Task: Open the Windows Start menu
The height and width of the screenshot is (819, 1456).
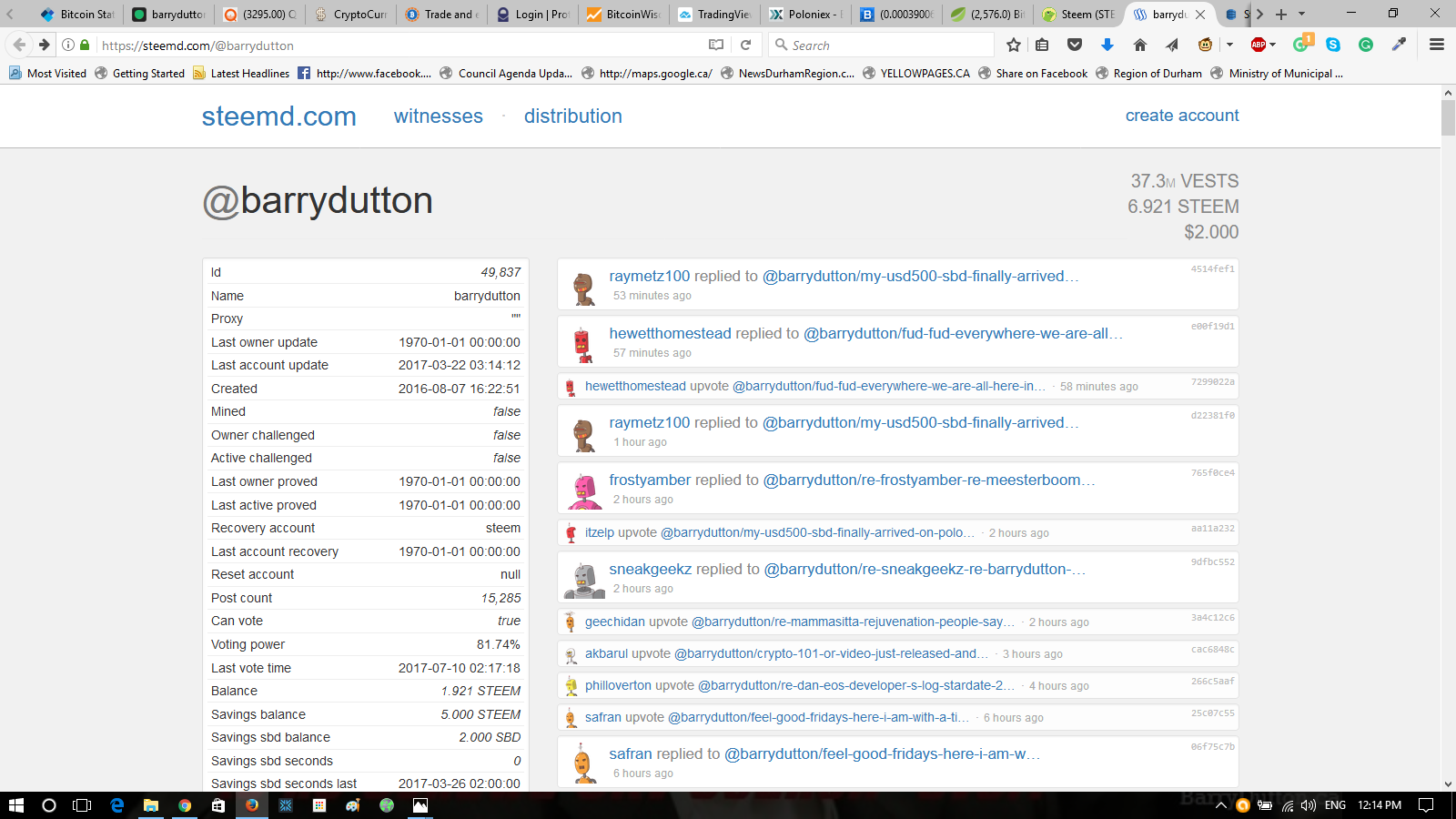Action: (15, 805)
